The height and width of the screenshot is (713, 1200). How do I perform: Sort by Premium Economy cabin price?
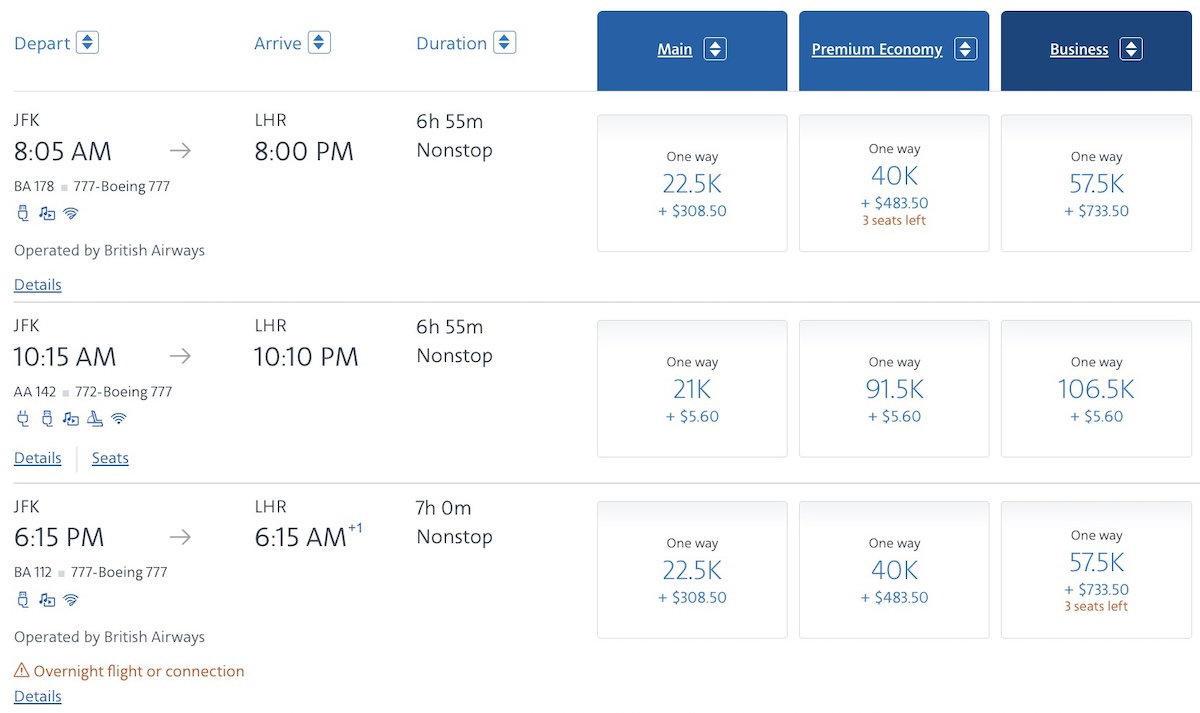pos(964,49)
